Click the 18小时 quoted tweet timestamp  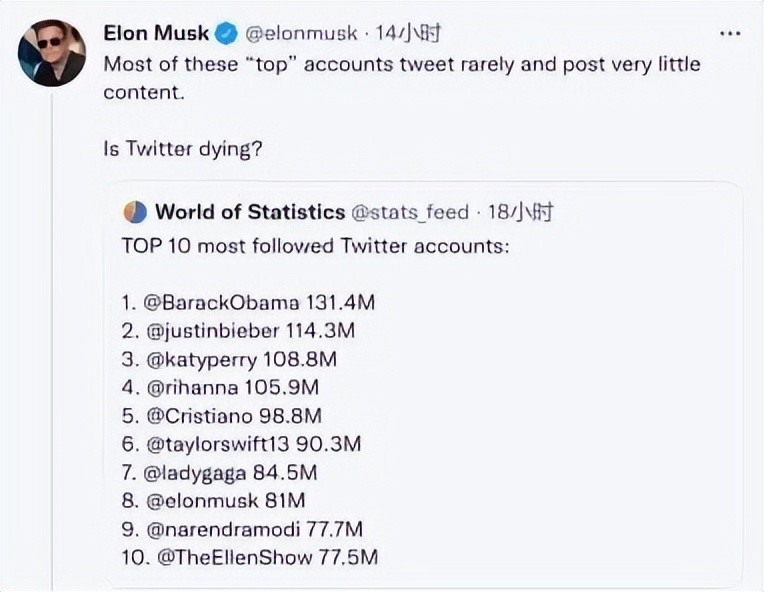pos(520,212)
